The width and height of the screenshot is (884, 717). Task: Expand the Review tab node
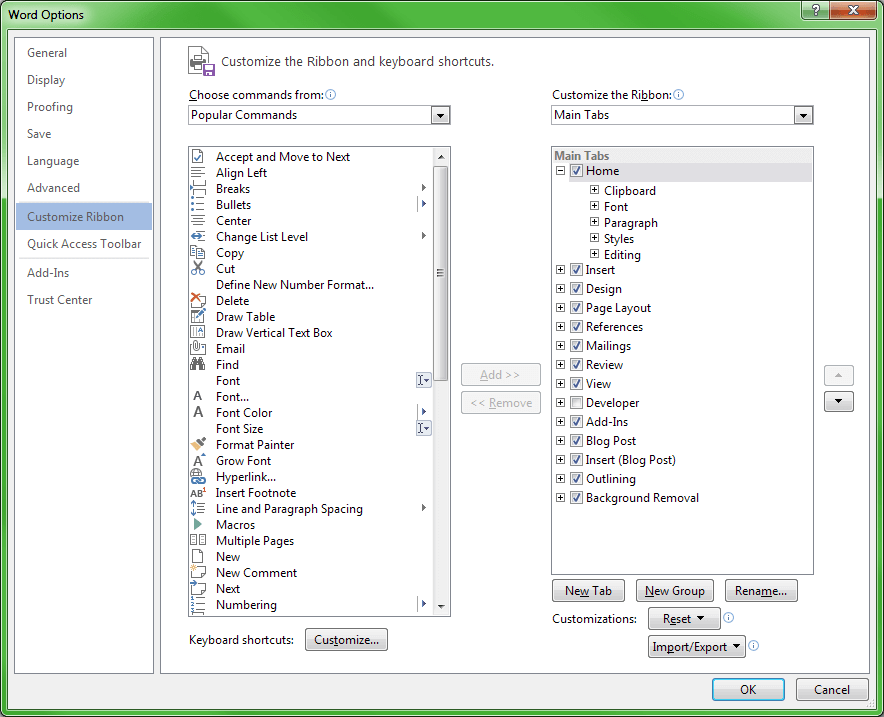click(560, 365)
